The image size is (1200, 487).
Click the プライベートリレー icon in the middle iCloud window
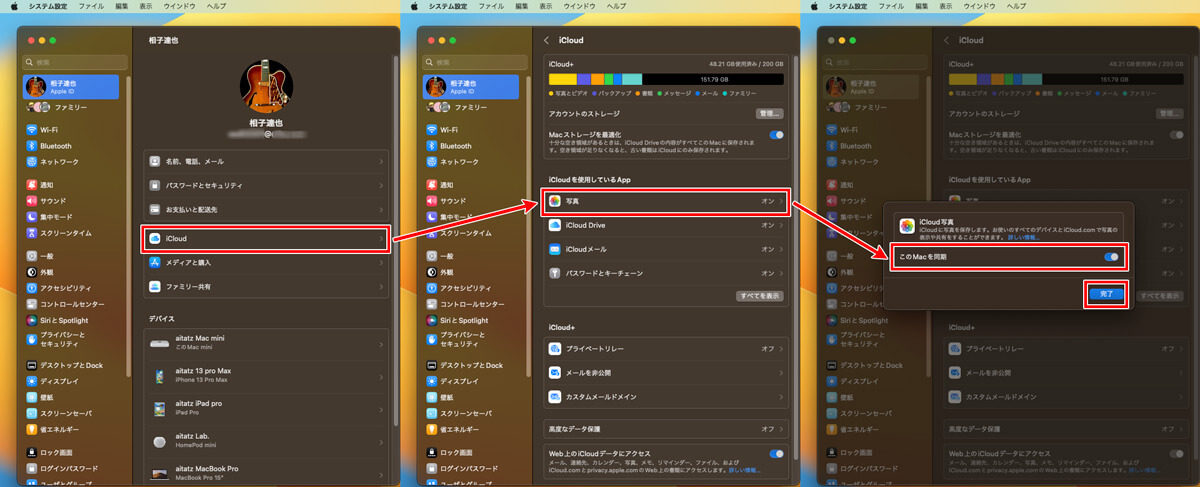[x=554, y=348]
